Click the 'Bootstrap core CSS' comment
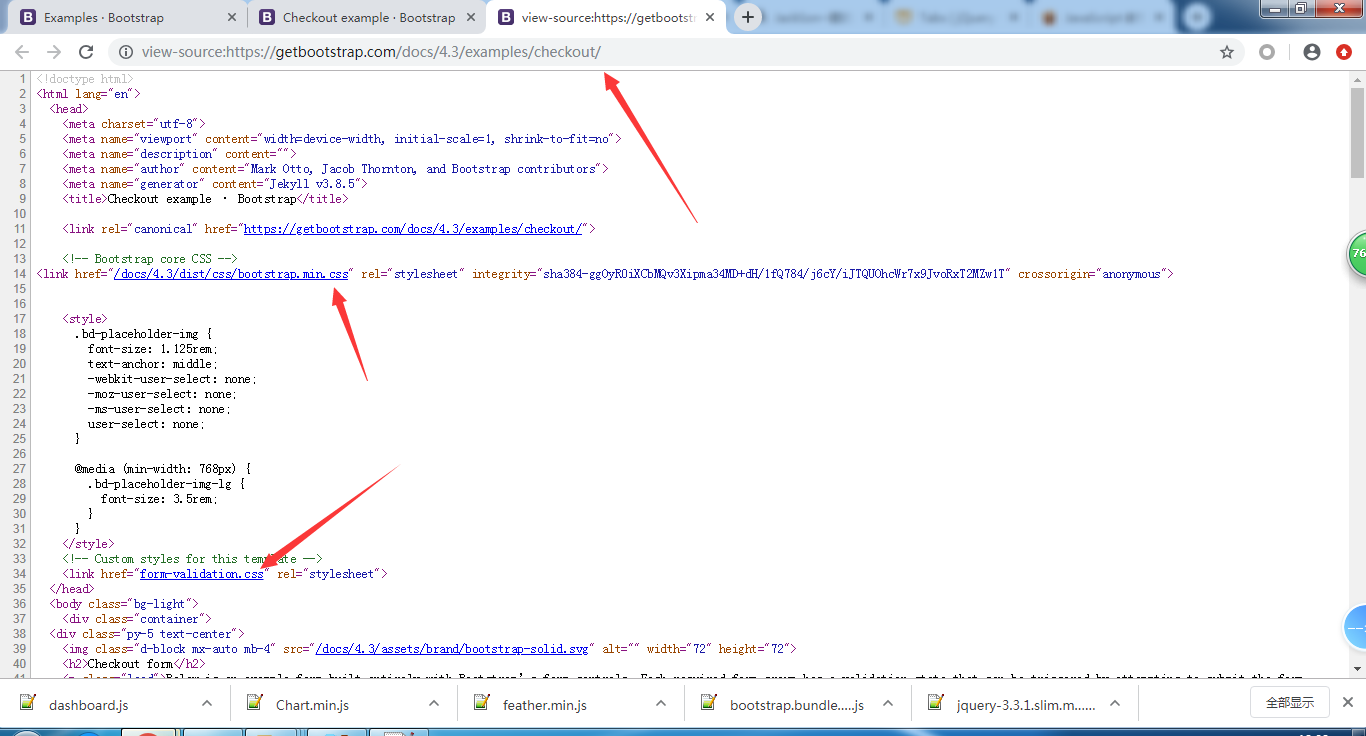This screenshot has width=1366, height=736. pos(150,259)
